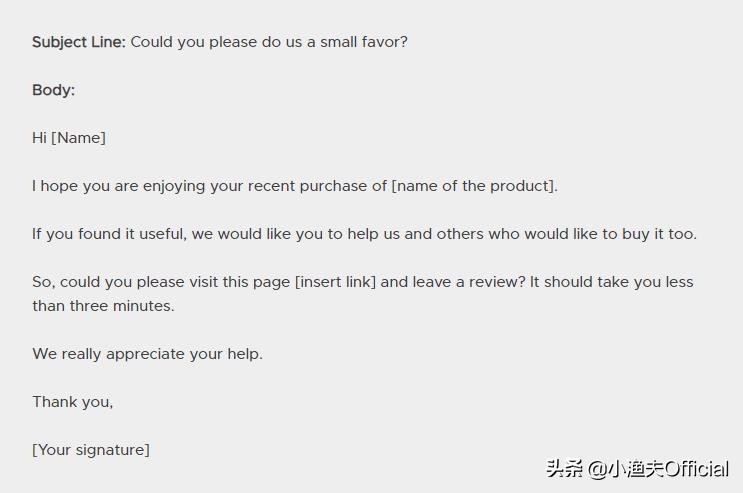
Task: Click the 'If you found it useful' sentence
Action: [108, 234]
